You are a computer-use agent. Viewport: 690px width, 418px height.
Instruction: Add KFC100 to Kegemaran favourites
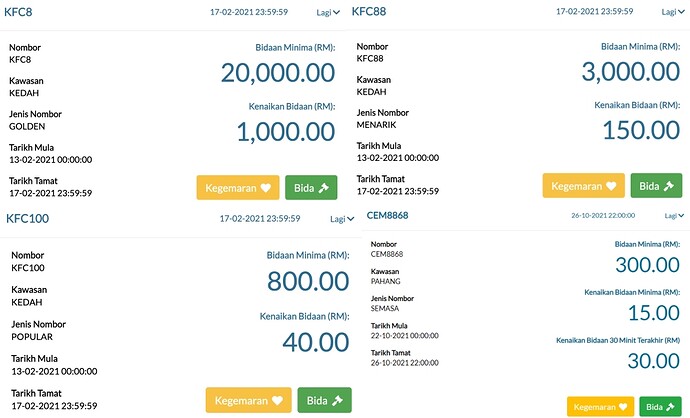[x=249, y=400]
